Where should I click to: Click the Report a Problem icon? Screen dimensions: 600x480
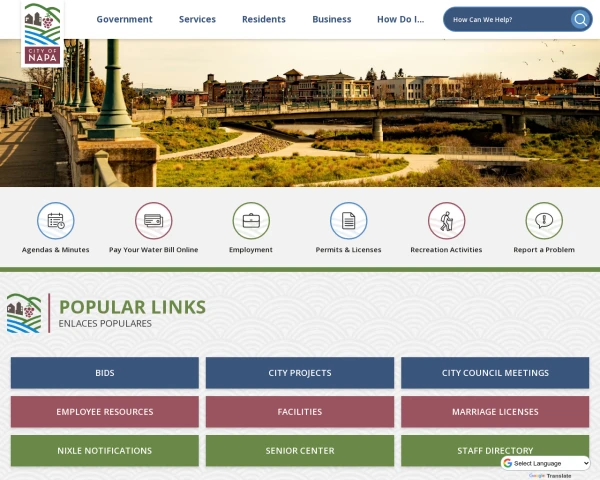[x=544, y=220]
